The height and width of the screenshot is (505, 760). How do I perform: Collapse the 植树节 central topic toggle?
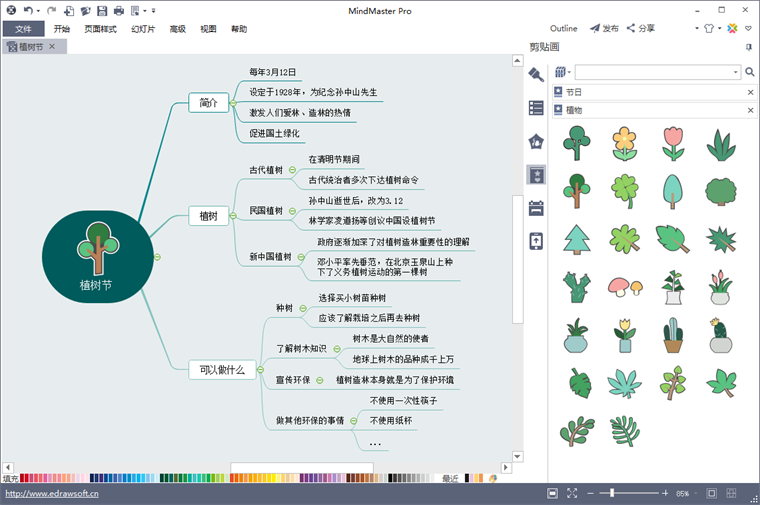[157, 257]
